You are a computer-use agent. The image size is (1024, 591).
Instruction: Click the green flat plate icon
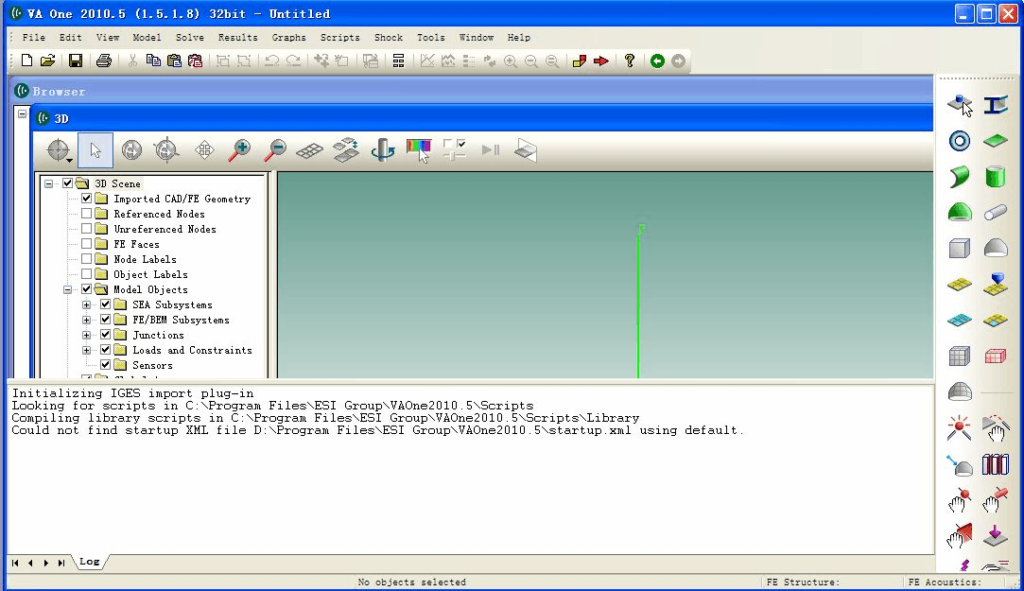995,140
